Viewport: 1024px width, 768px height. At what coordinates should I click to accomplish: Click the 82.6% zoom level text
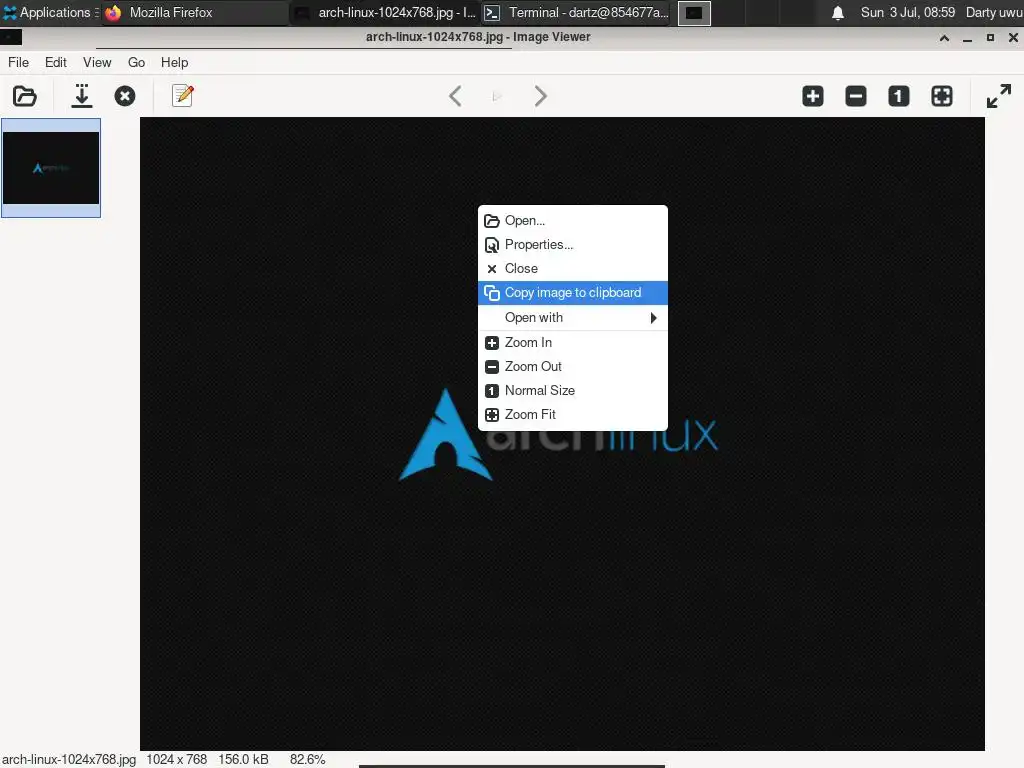308,760
